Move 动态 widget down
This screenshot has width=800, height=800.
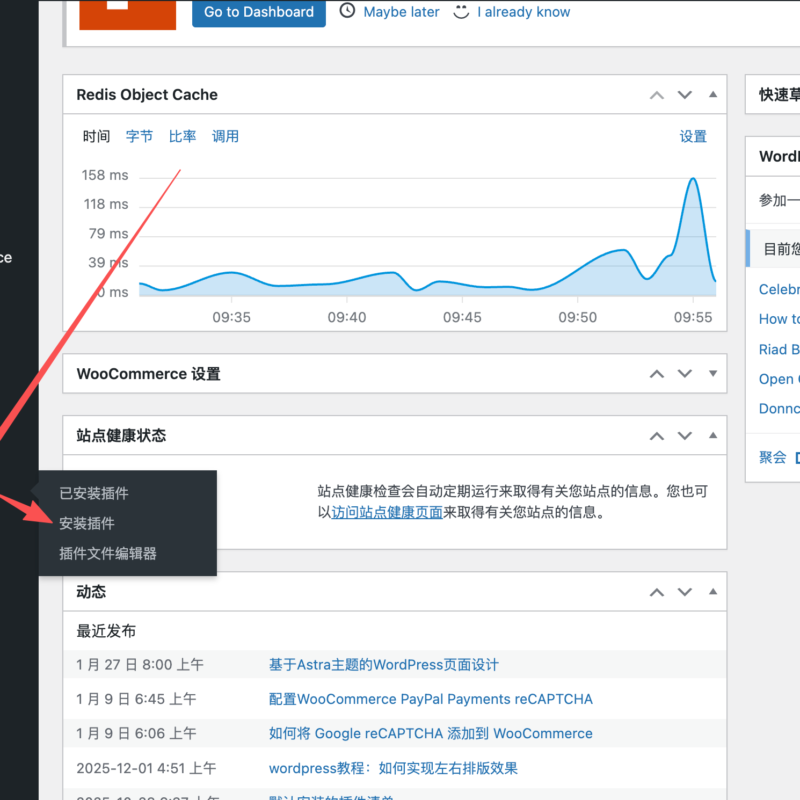pyautogui.click(x=685, y=592)
